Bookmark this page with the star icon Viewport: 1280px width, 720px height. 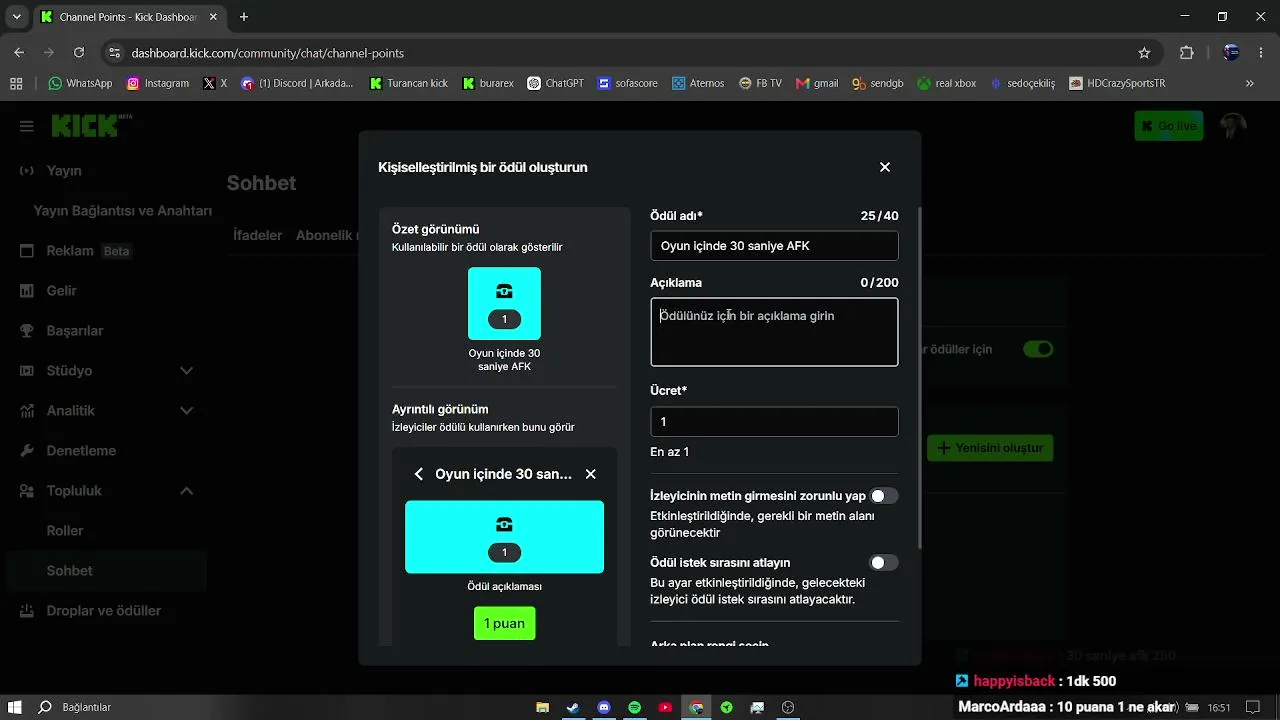(1144, 53)
